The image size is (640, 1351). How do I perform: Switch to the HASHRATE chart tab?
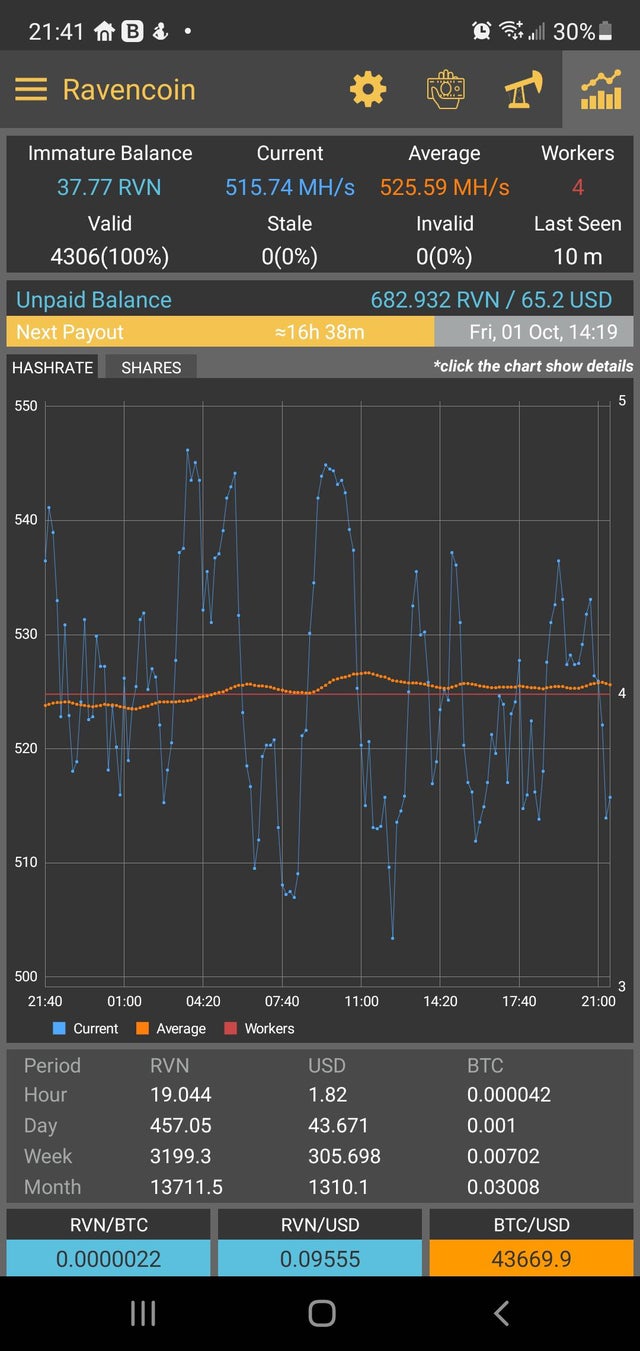click(x=52, y=367)
